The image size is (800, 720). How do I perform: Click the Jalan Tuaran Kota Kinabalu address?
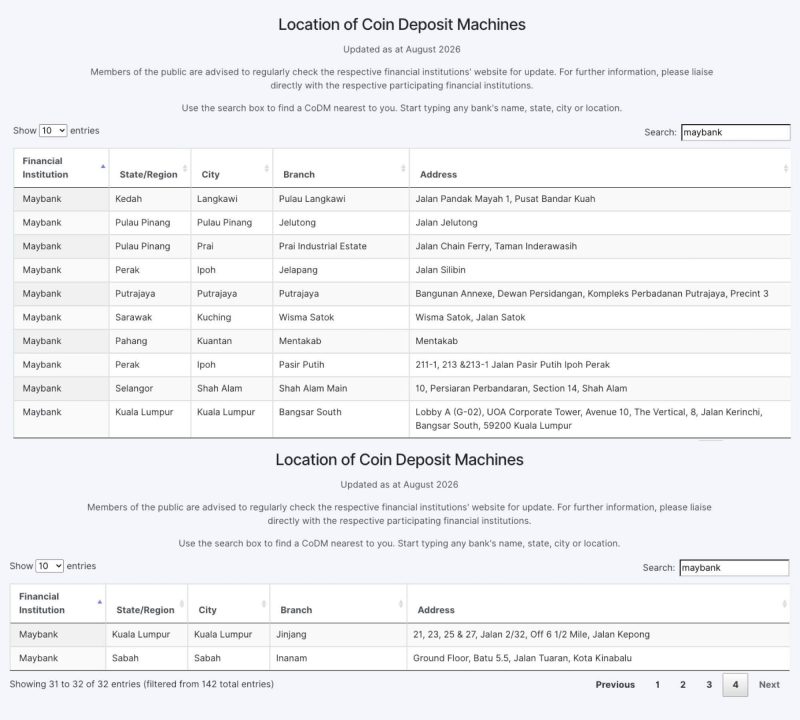tap(598, 658)
